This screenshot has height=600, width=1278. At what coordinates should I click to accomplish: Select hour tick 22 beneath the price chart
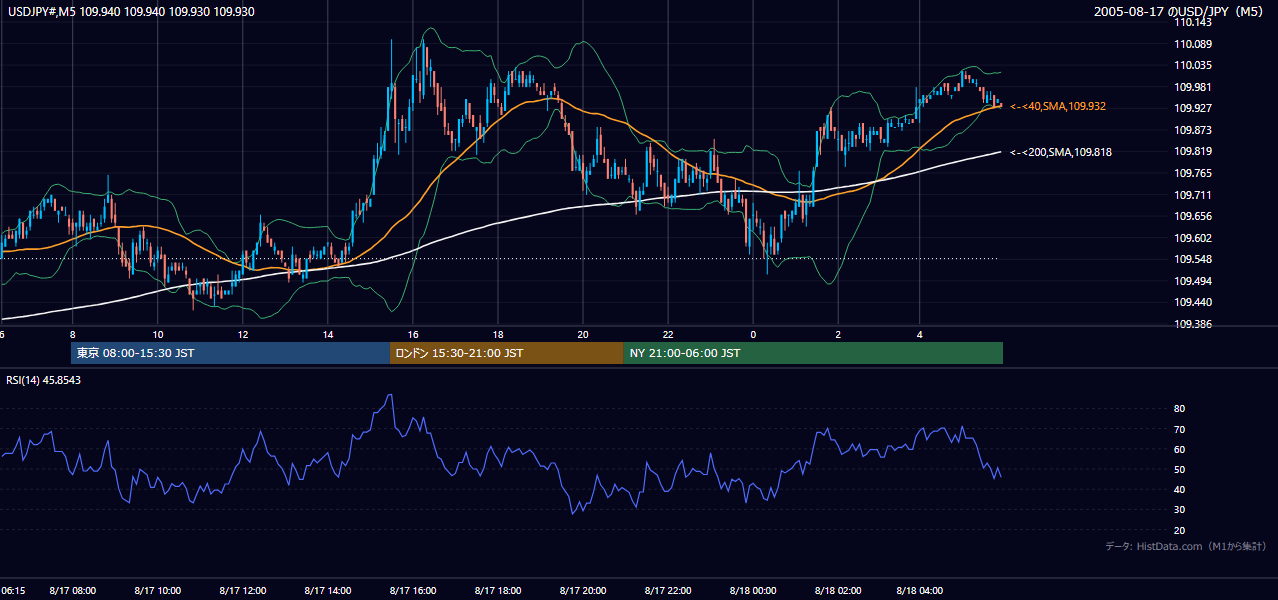click(x=668, y=335)
